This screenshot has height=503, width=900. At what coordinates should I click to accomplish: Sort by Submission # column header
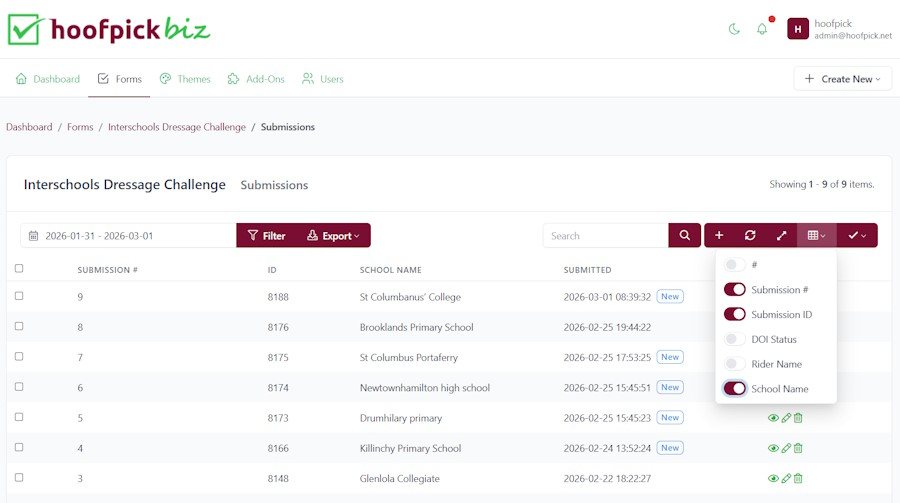click(x=107, y=270)
